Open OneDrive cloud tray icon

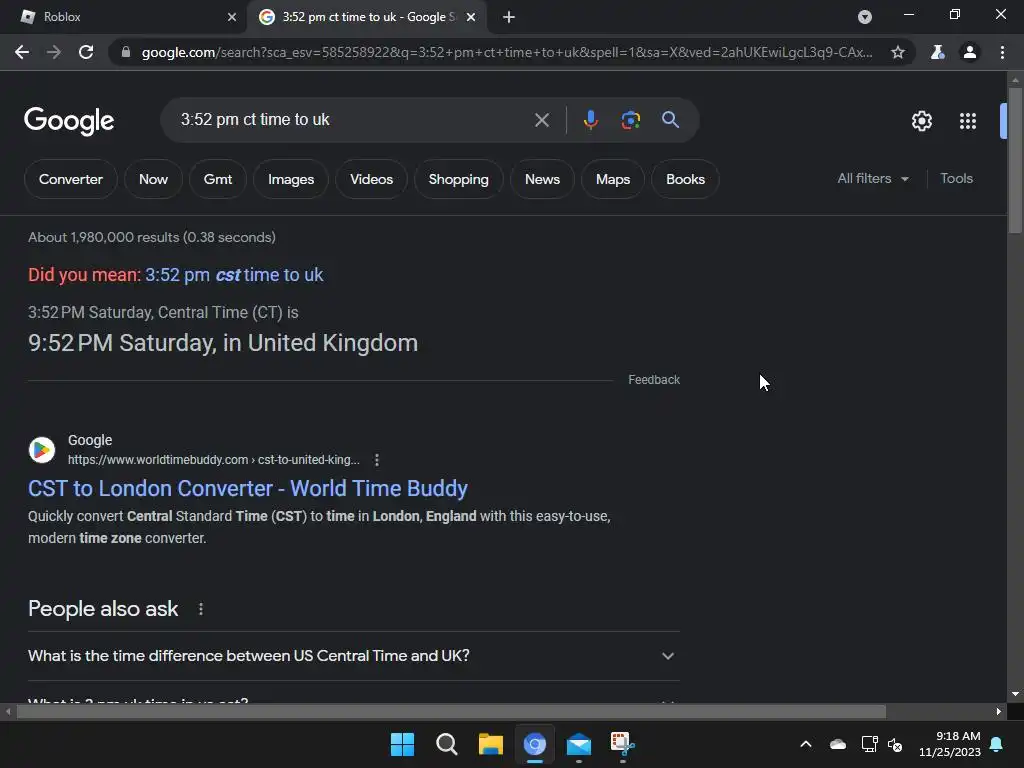tap(838, 744)
